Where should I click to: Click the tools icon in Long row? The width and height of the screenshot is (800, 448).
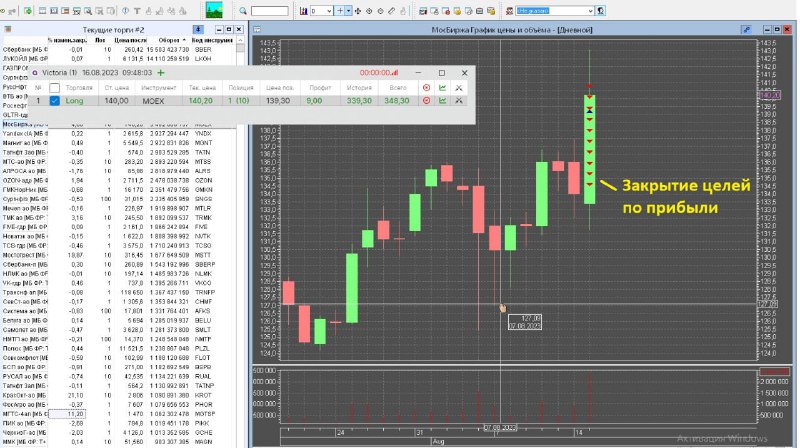(x=459, y=101)
